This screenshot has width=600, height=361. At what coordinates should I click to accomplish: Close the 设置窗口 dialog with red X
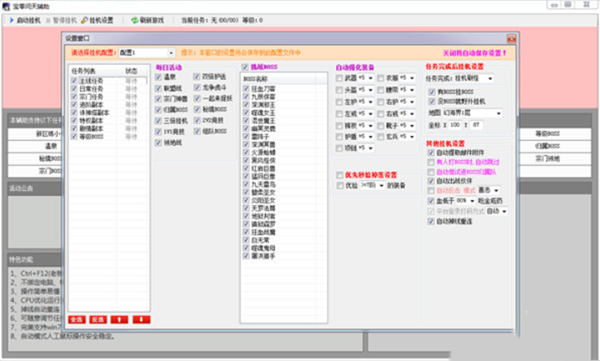point(511,39)
